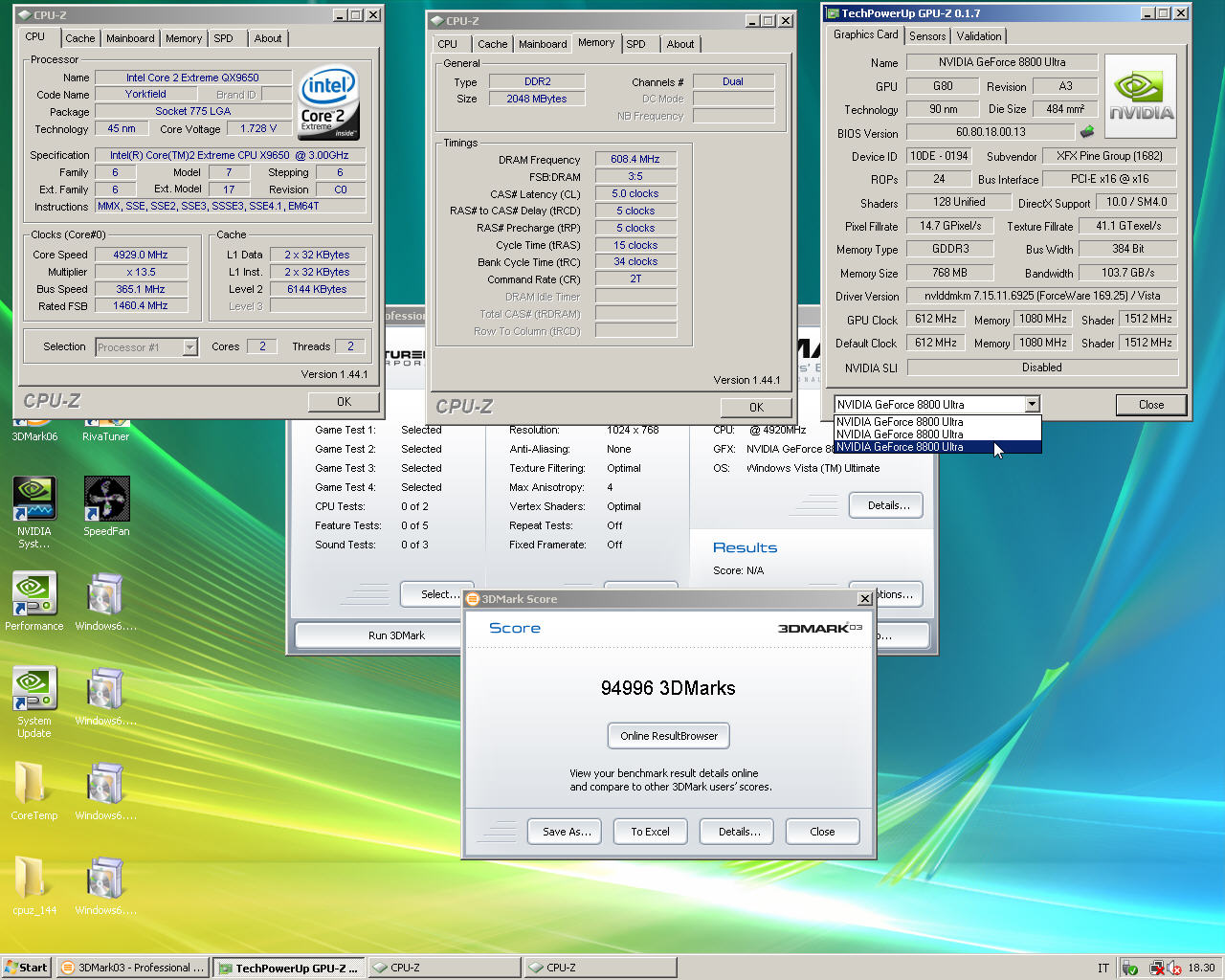Click the Windows Start button
This screenshot has width=1225, height=980.
point(27,968)
